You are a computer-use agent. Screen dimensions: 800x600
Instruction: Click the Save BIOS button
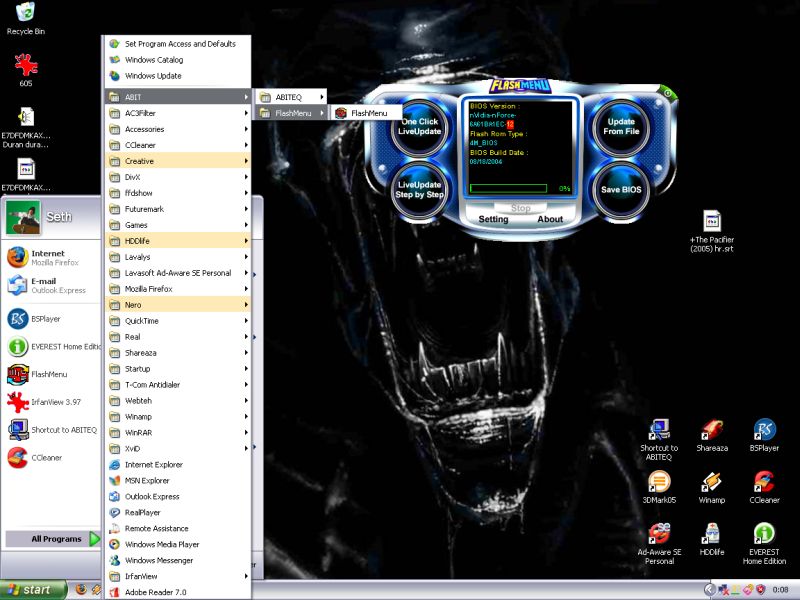pos(621,189)
